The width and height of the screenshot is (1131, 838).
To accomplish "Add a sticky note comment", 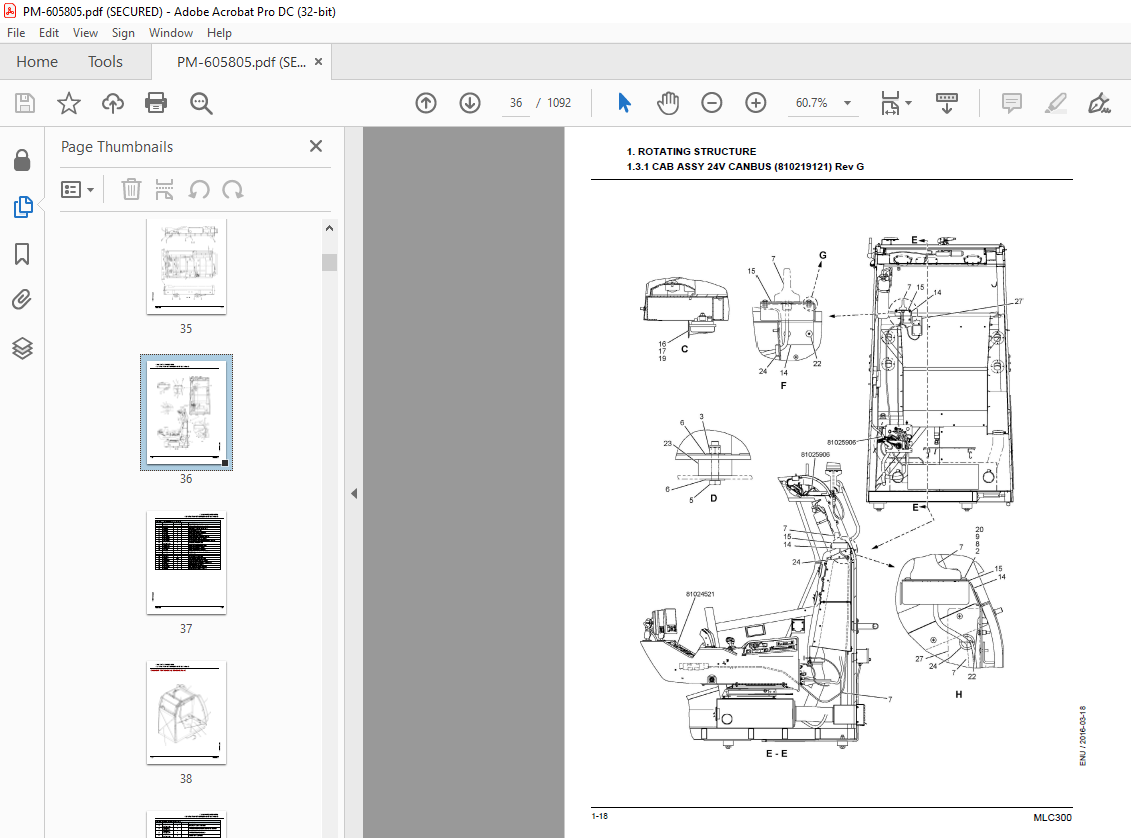I will click(x=1012, y=103).
